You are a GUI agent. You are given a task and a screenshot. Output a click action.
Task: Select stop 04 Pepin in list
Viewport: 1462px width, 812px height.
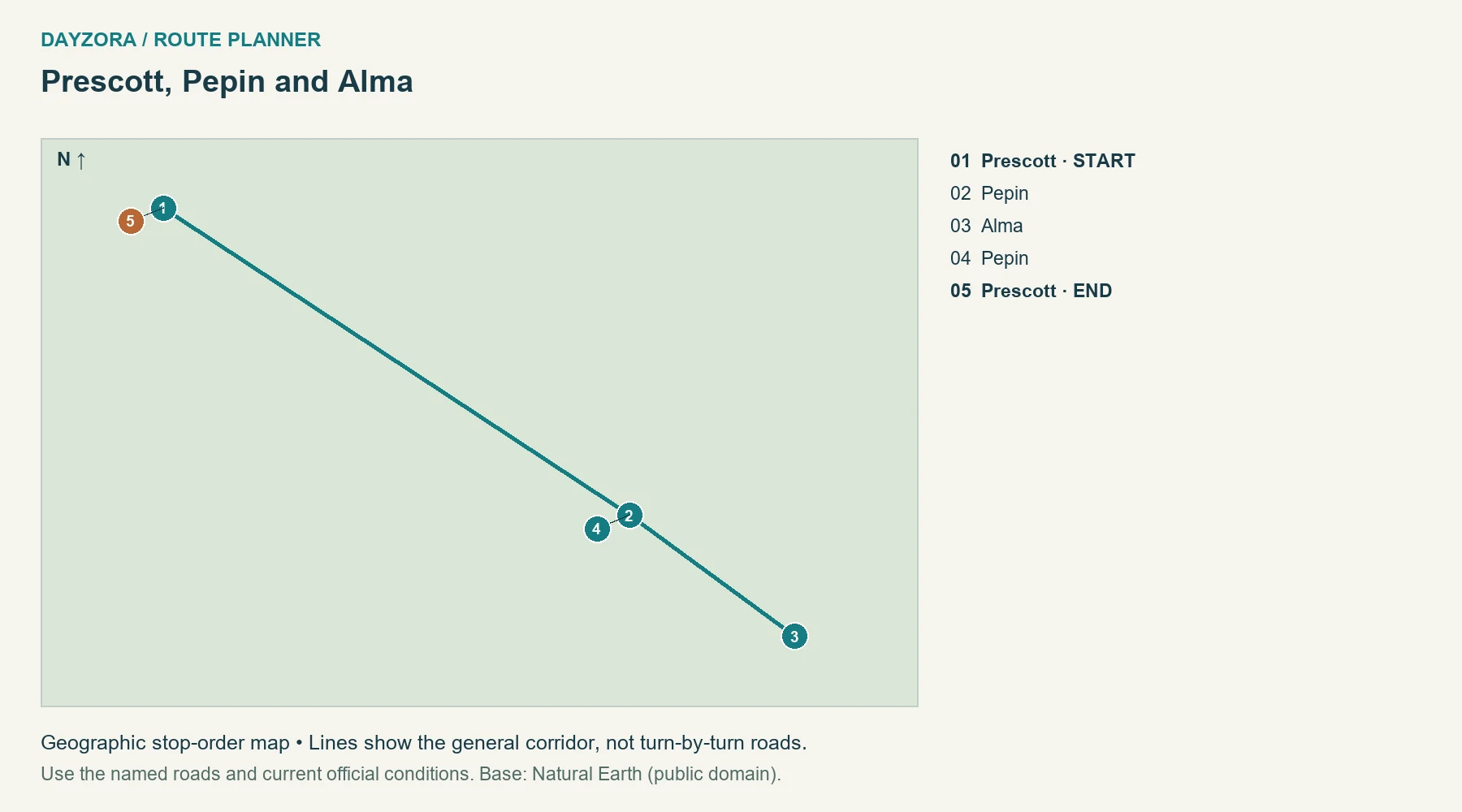(x=989, y=258)
